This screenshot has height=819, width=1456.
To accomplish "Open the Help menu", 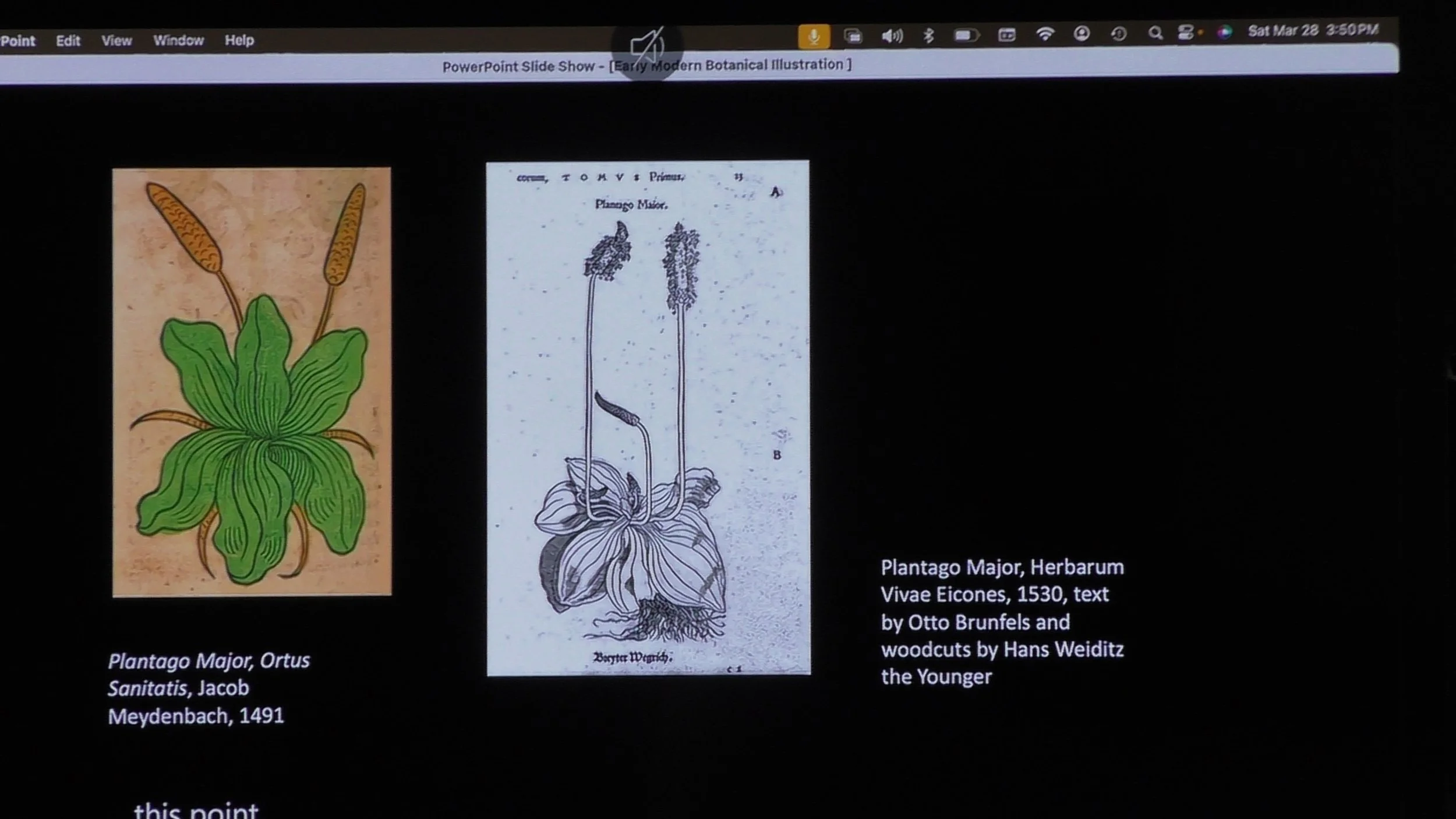I will (x=239, y=40).
